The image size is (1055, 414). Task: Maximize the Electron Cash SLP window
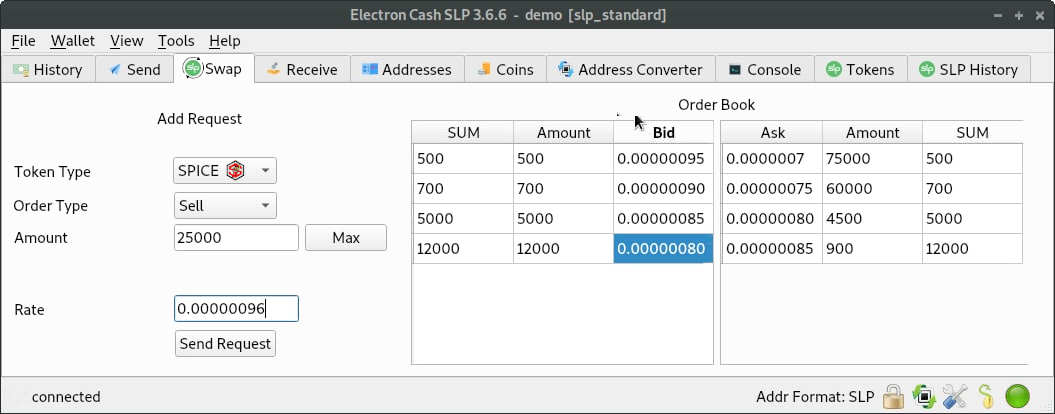click(x=1019, y=15)
